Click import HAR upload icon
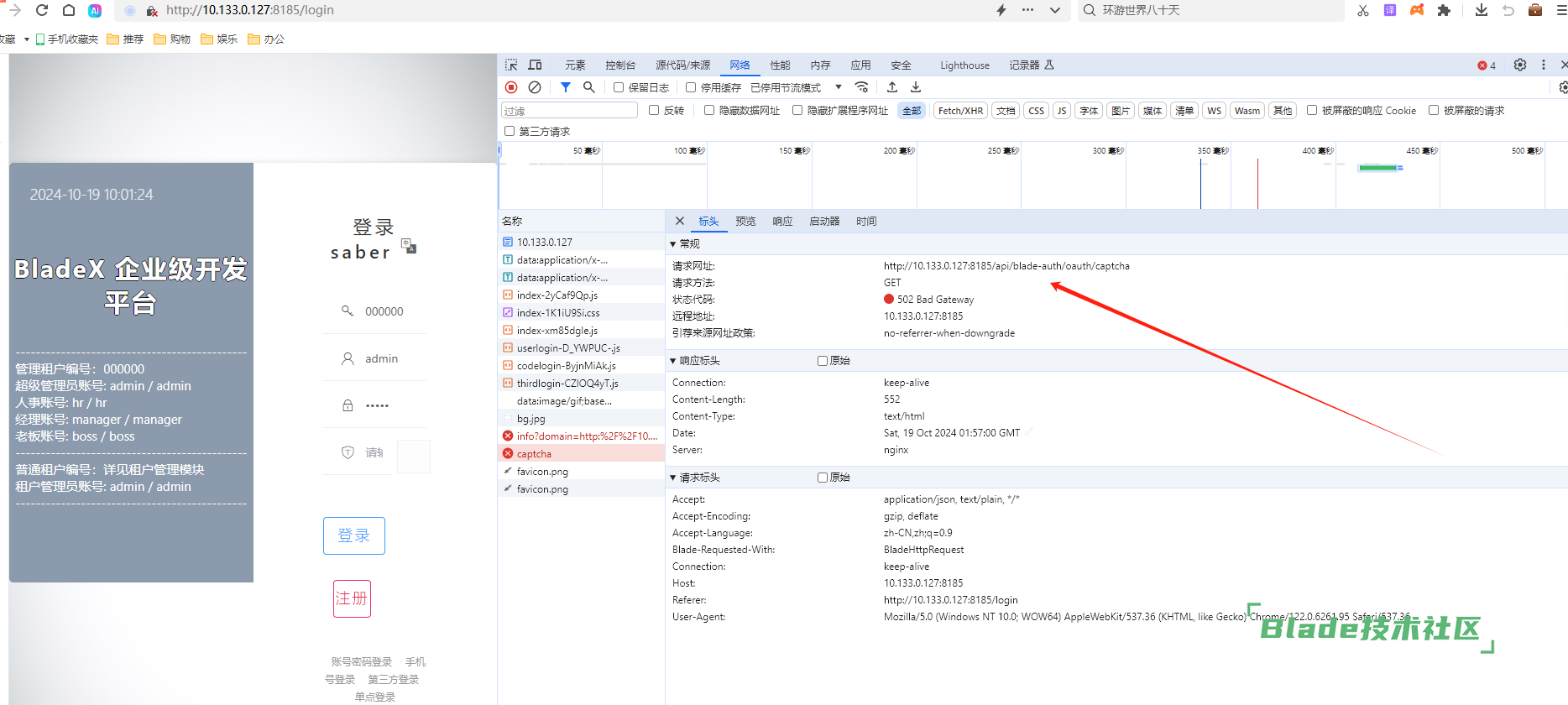1568x705 pixels. coord(892,87)
